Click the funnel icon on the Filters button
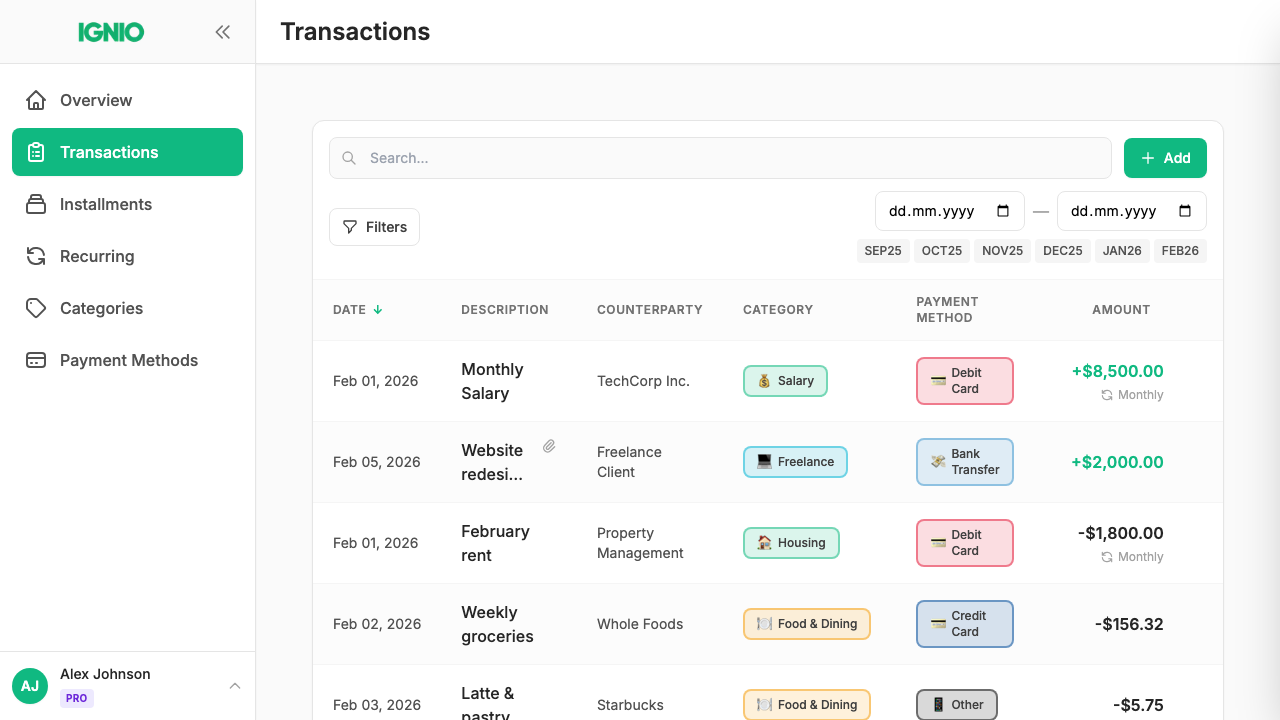Image resolution: width=1280 pixels, height=720 pixels. tap(351, 227)
